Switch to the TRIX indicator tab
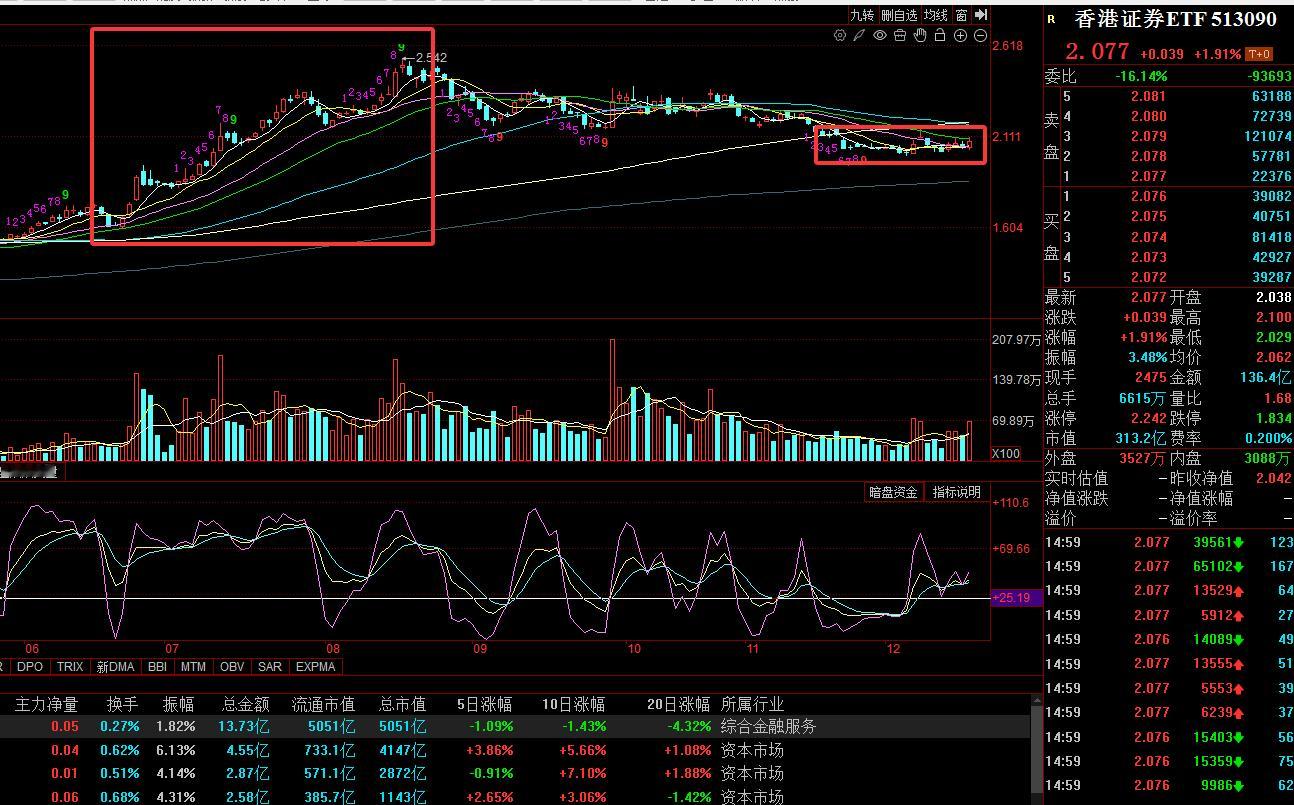Screen dimensions: 1294x805 pyautogui.click(x=70, y=666)
